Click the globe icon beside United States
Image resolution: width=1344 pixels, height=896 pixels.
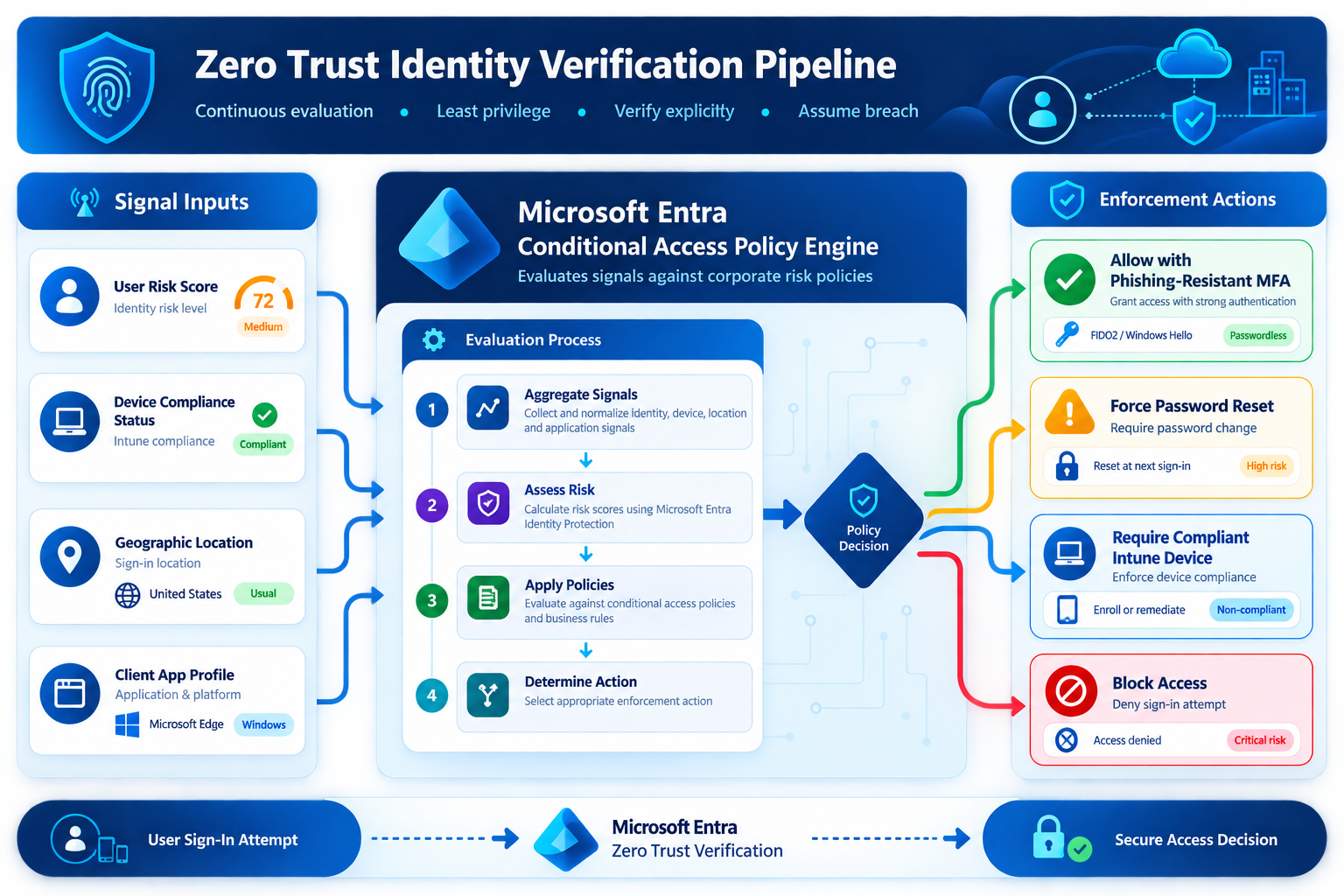128,595
